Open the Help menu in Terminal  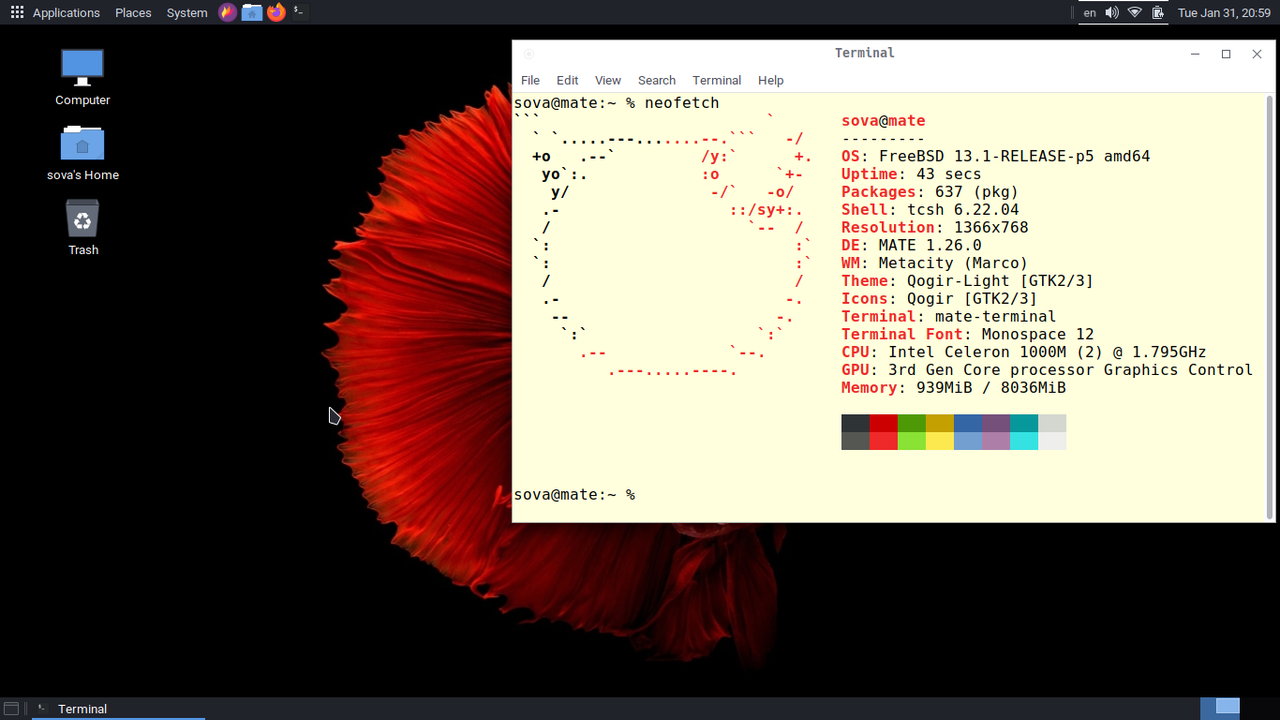(x=770, y=80)
